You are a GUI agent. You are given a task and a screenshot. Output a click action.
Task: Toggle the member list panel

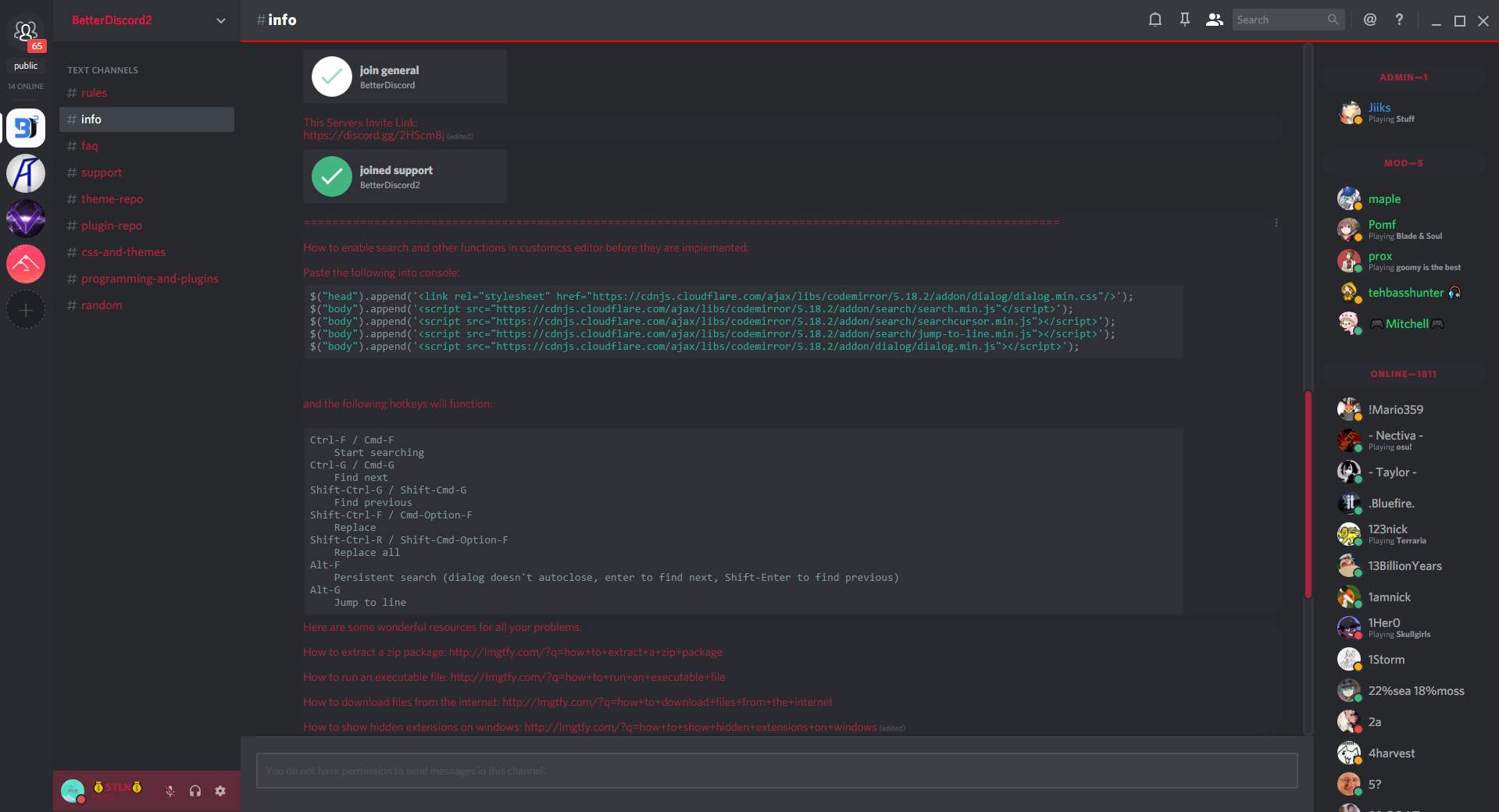pyautogui.click(x=1214, y=20)
